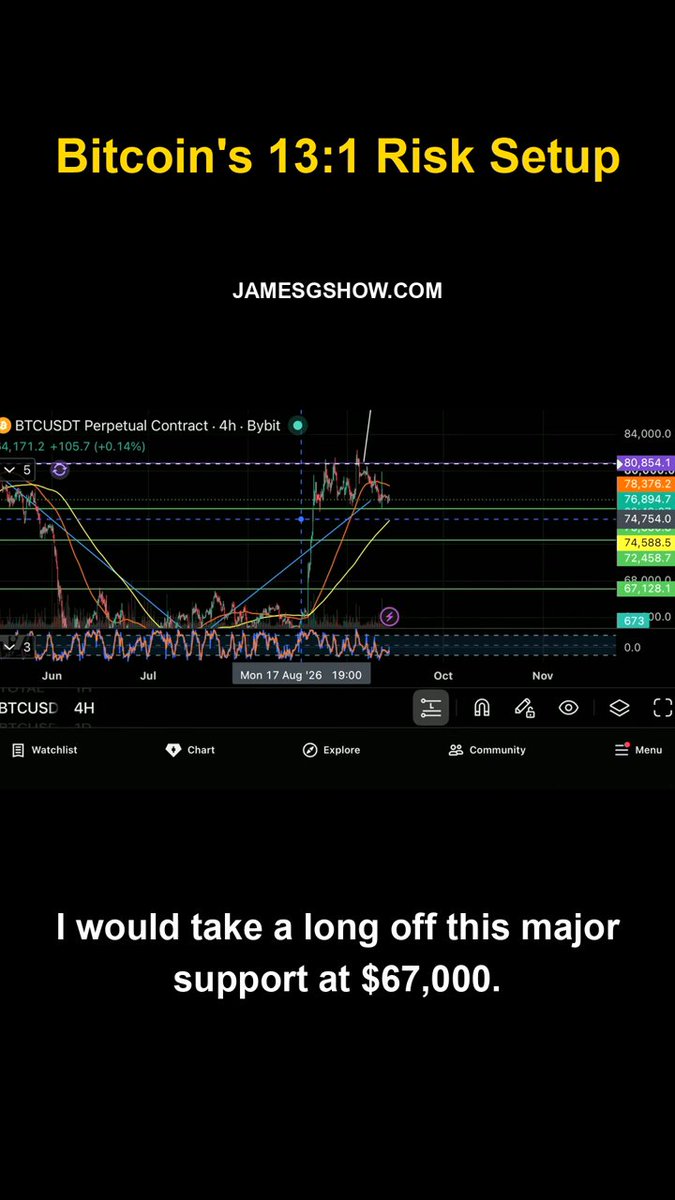Click the Oct label on time axis
The image size is (675, 1200).
tap(443, 676)
